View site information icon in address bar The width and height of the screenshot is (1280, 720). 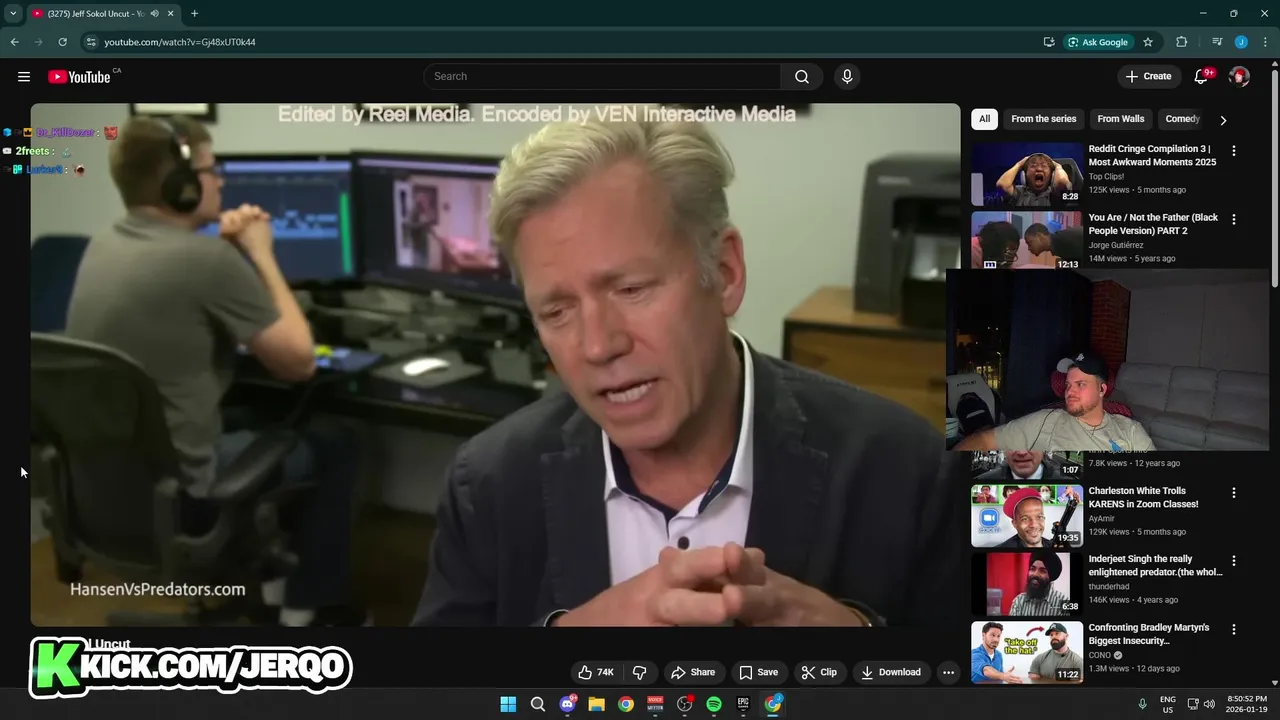[x=91, y=42]
